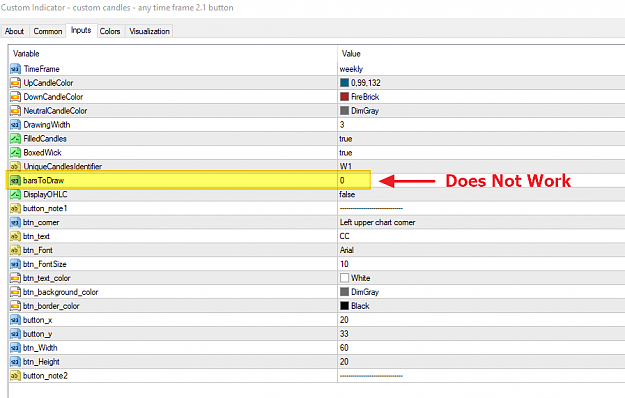Click the DrawingWidth variable icon
The image size is (625, 398).
(x=15, y=125)
